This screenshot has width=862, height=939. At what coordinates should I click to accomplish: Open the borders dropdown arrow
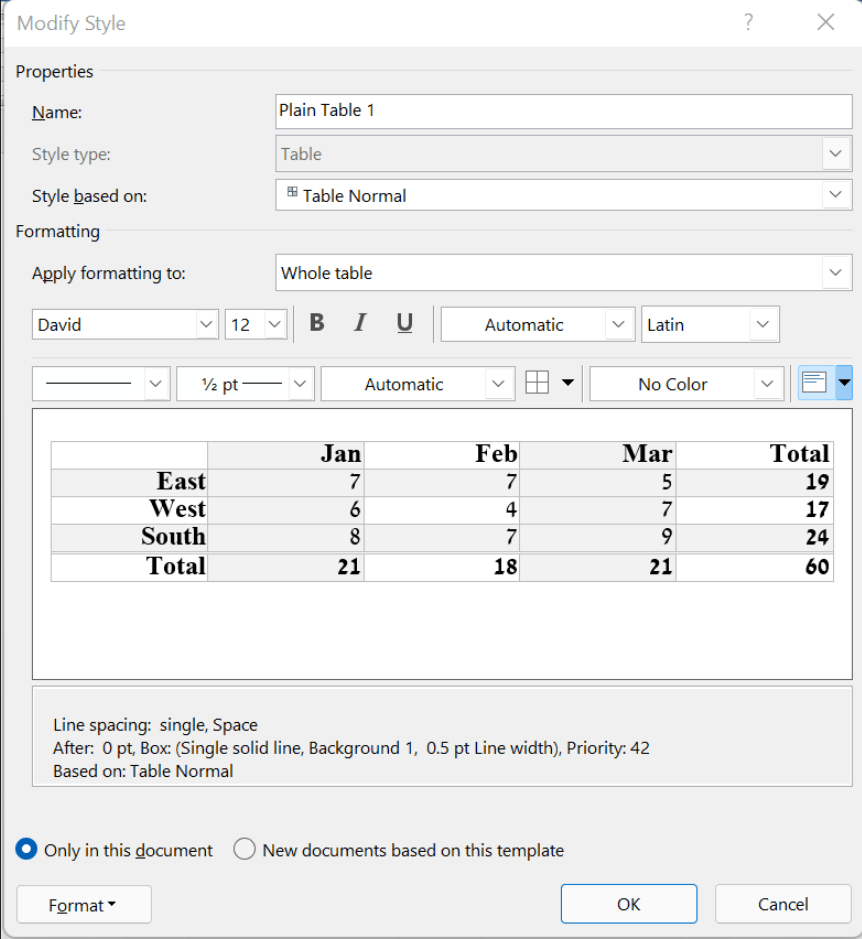567,383
